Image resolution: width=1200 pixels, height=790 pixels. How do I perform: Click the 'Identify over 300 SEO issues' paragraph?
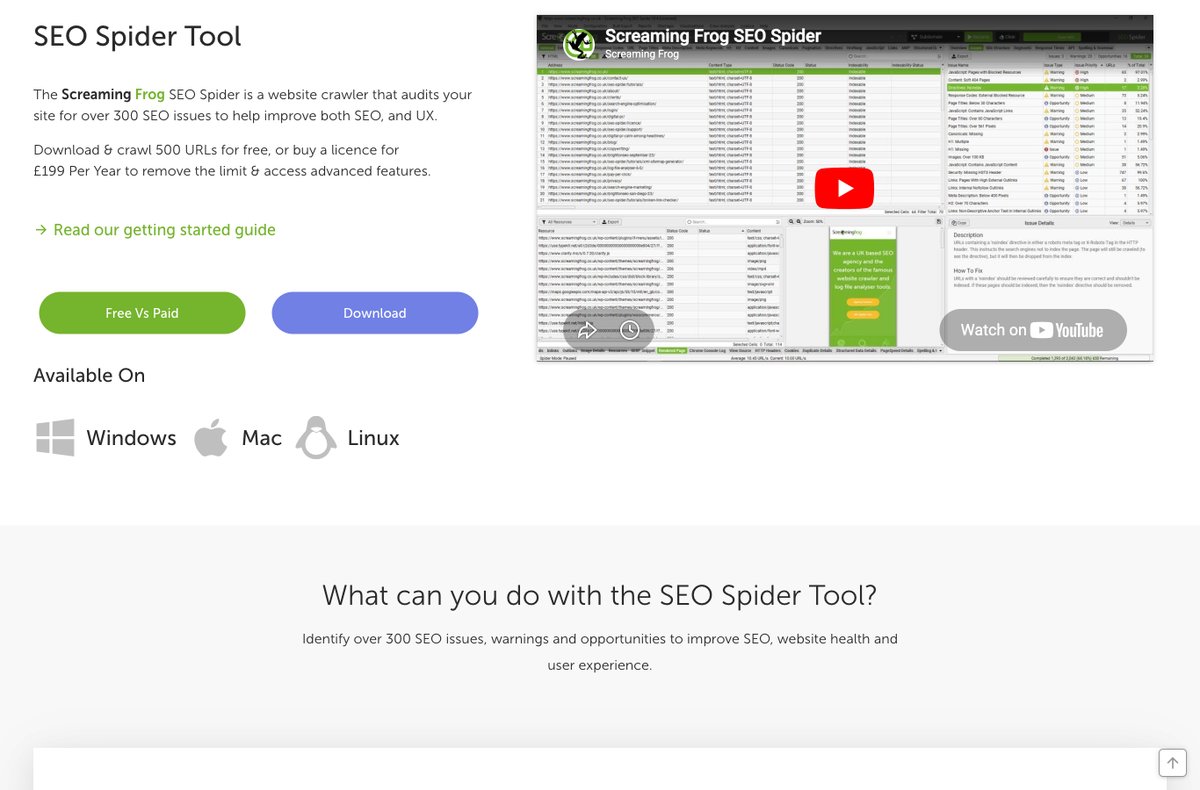pyautogui.click(x=599, y=651)
